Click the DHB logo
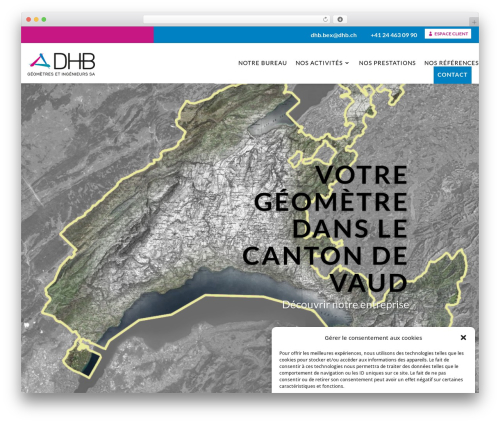 pyautogui.click(x=62, y=64)
